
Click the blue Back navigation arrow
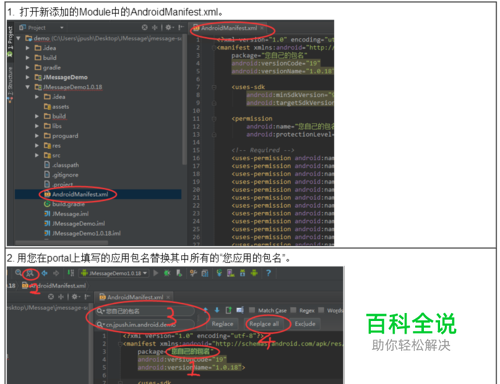click(x=44, y=273)
